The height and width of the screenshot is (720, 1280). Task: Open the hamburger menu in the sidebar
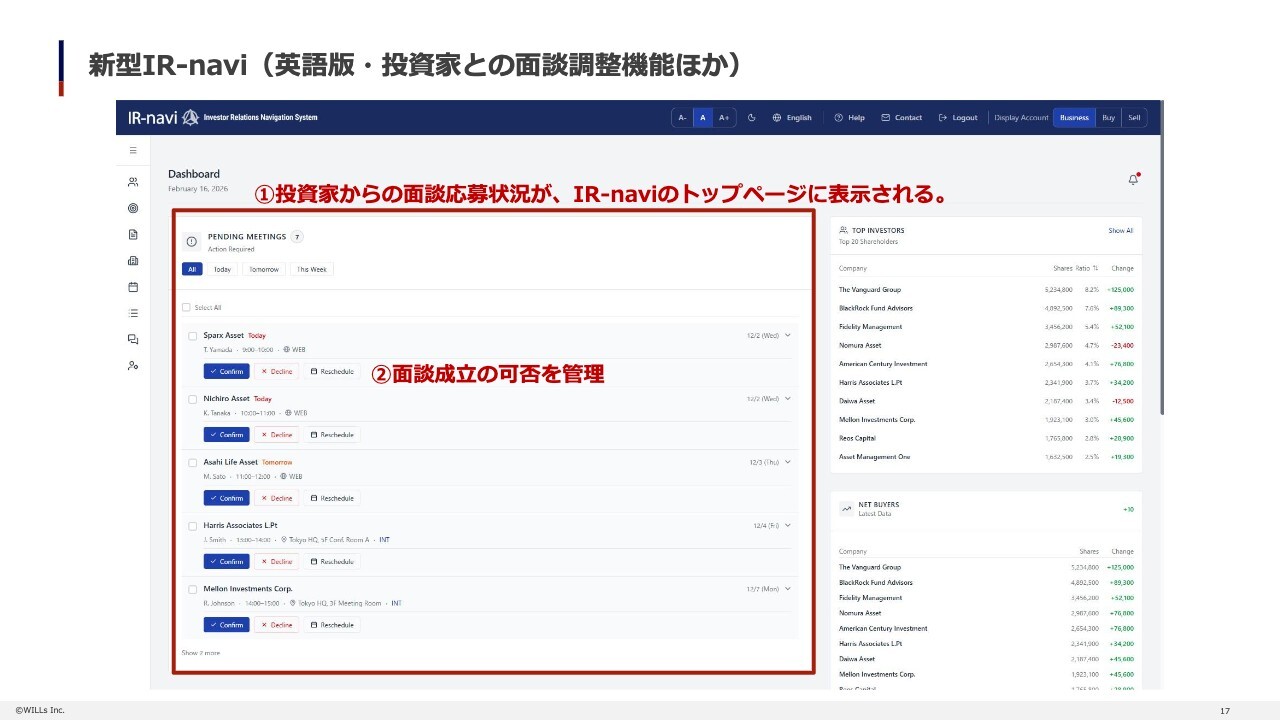click(133, 150)
